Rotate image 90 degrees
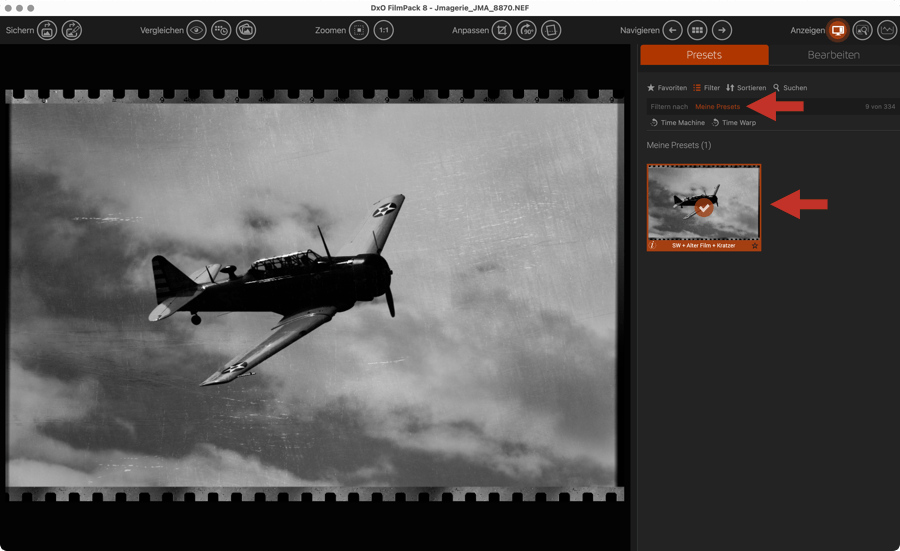This screenshot has width=900, height=551. (526, 31)
